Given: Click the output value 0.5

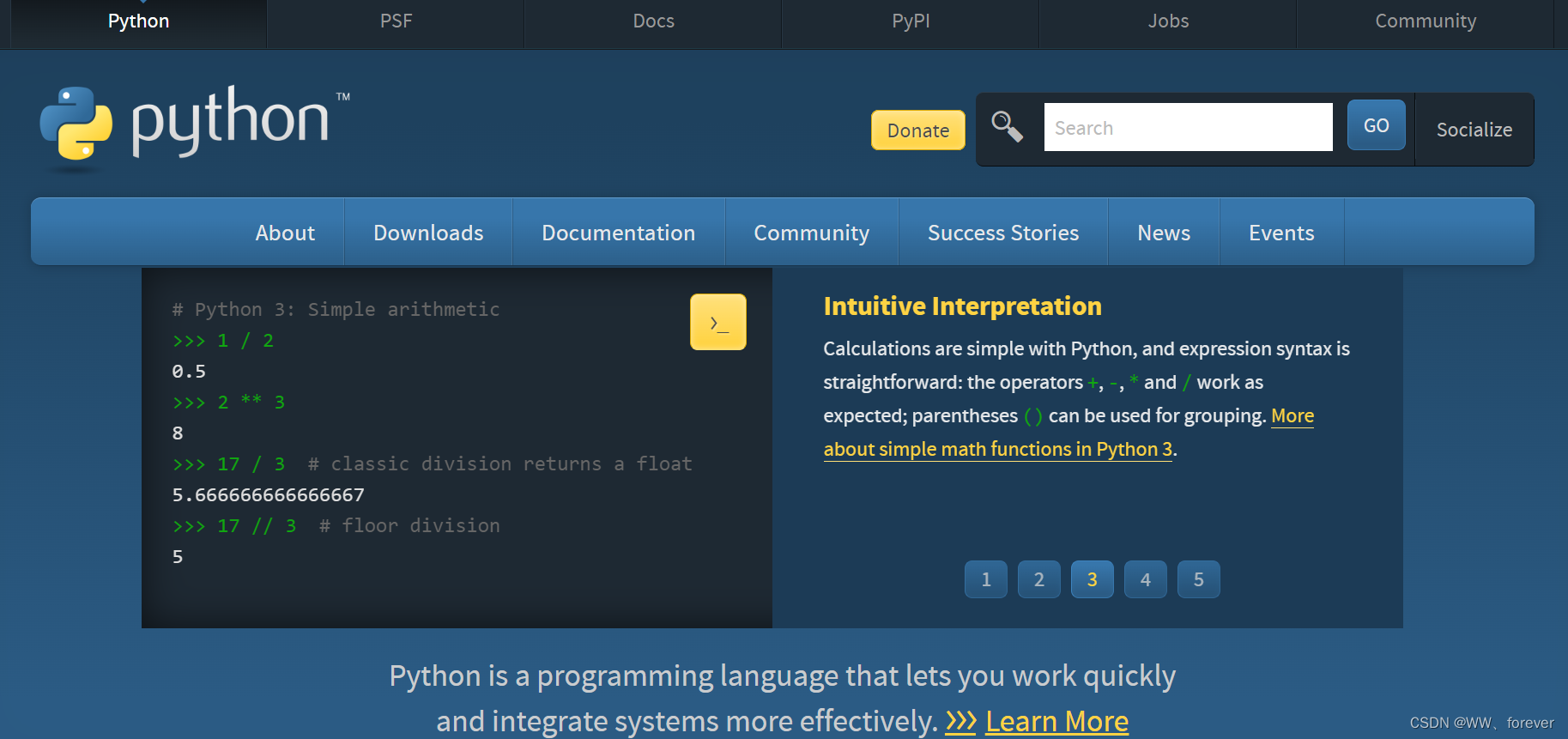Looking at the screenshot, I should click(189, 372).
